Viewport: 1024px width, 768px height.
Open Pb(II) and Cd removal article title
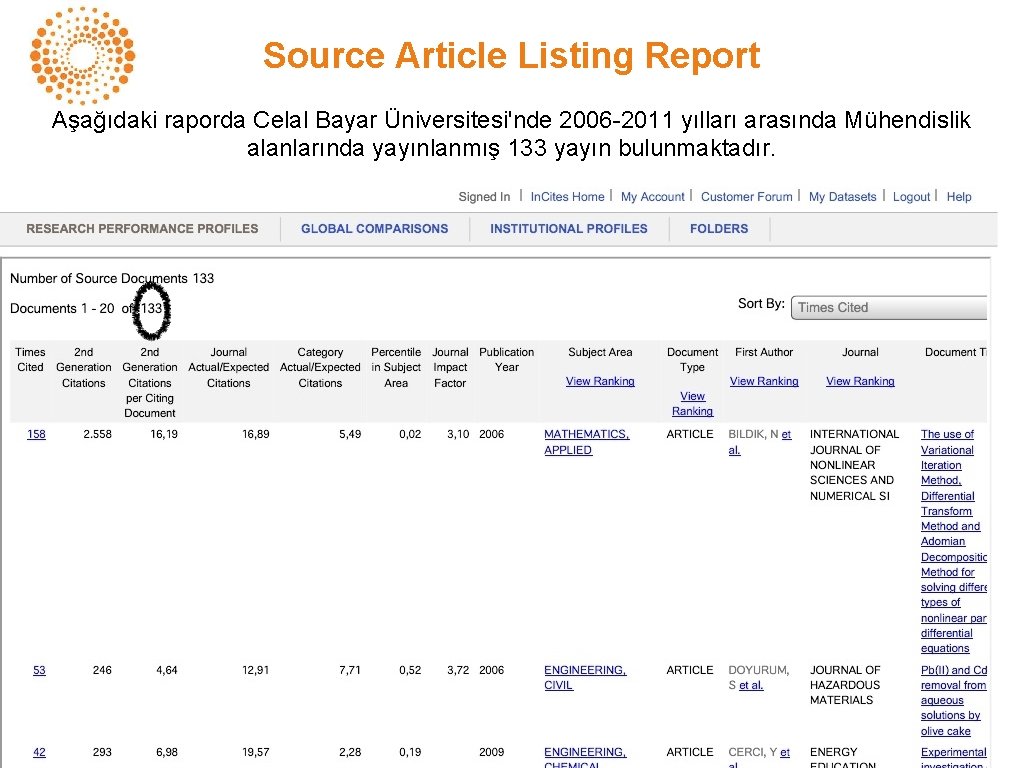pos(953,701)
